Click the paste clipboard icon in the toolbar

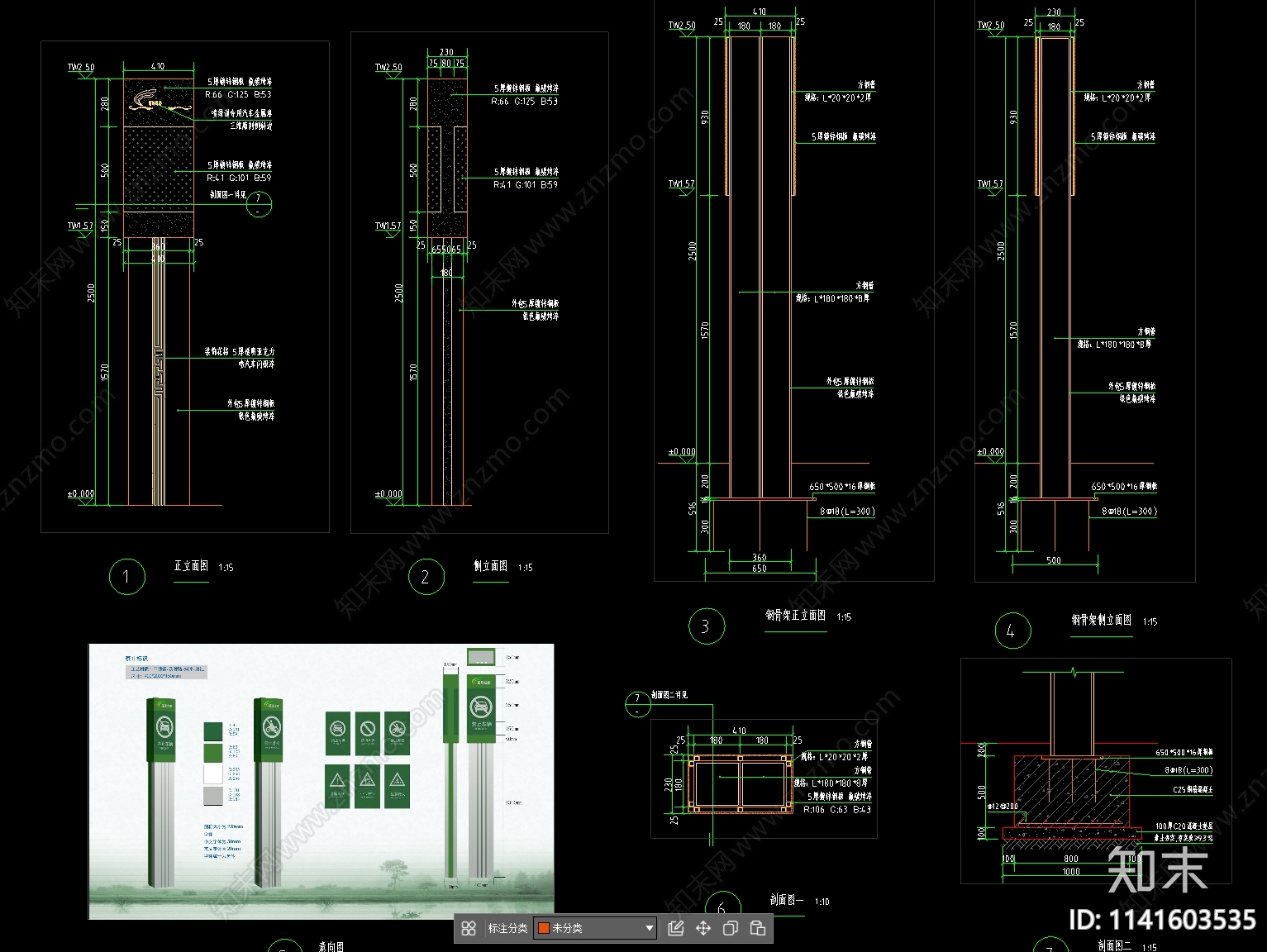click(757, 928)
